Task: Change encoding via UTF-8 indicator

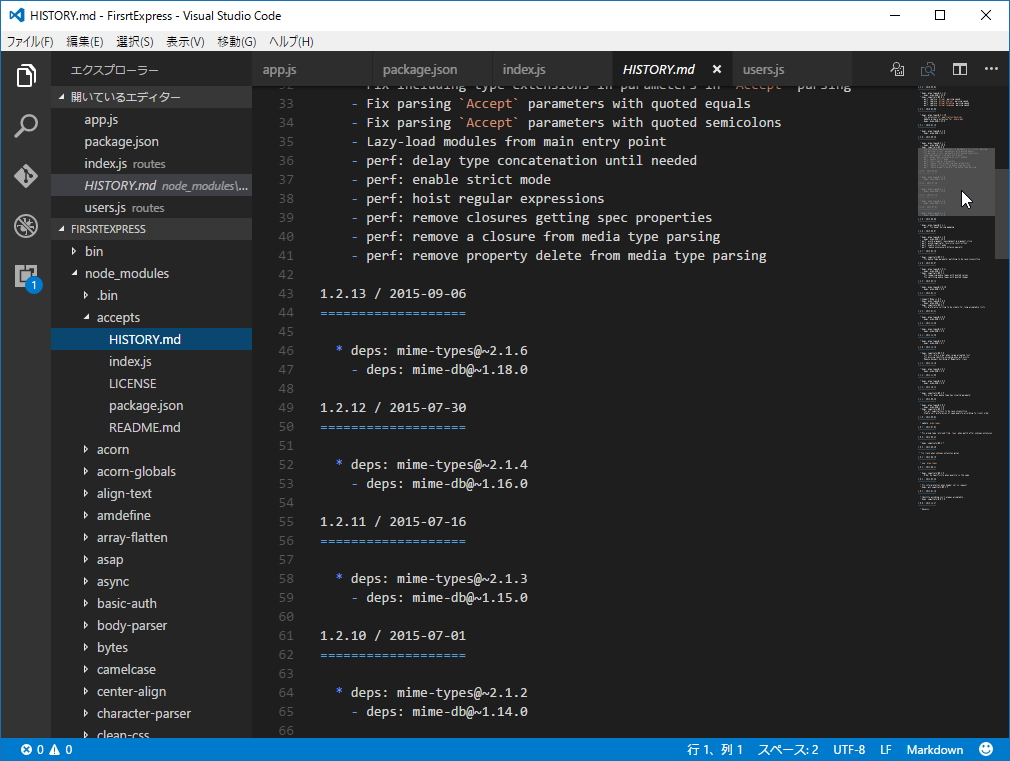Action: (x=849, y=749)
